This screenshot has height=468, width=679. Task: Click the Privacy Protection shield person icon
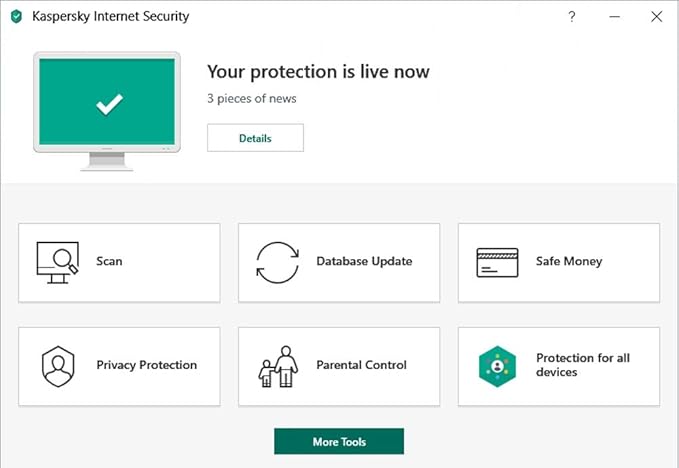pyautogui.click(x=57, y=366)
